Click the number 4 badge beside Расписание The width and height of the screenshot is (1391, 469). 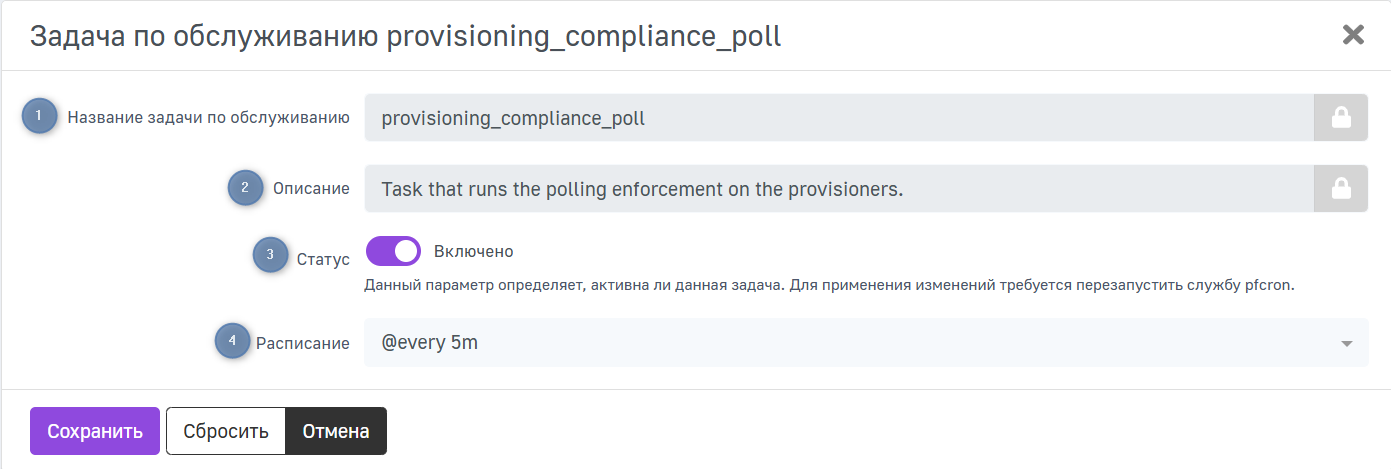[x=233, y=341]
